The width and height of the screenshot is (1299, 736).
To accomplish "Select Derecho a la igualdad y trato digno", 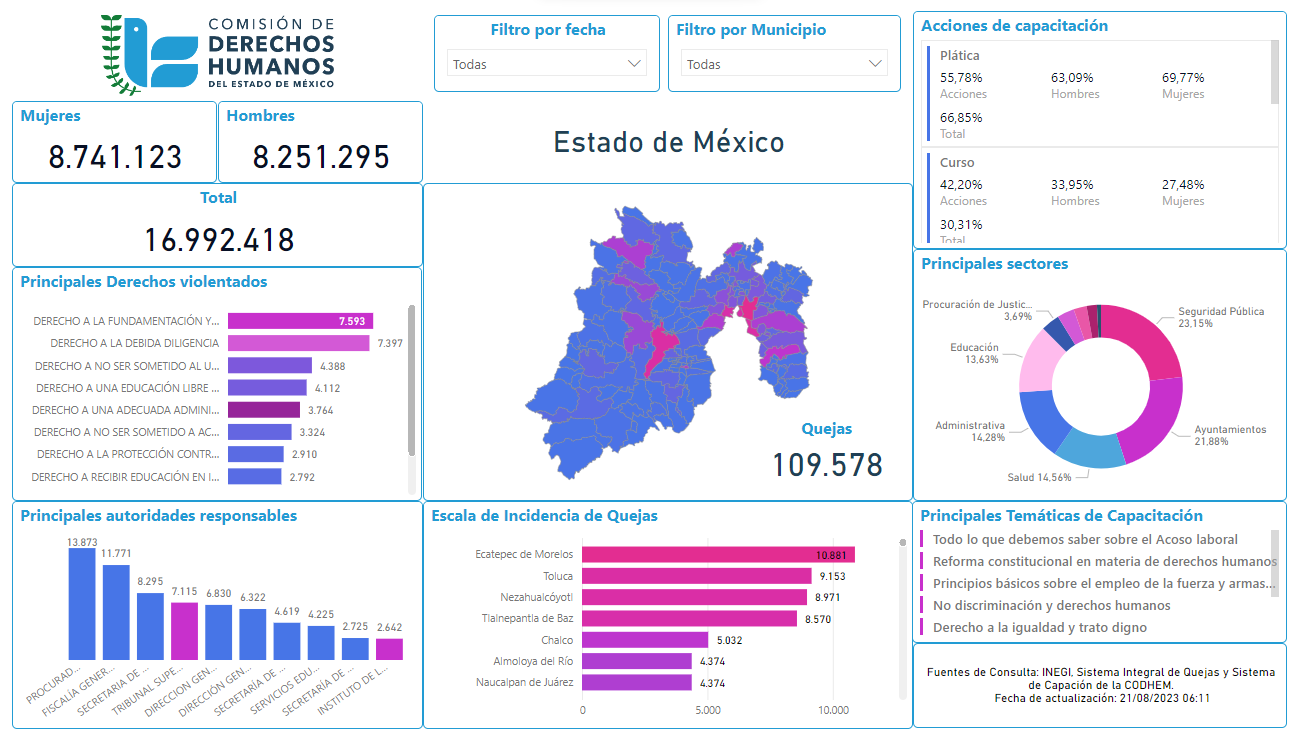I will click(x=1039, y=627).
